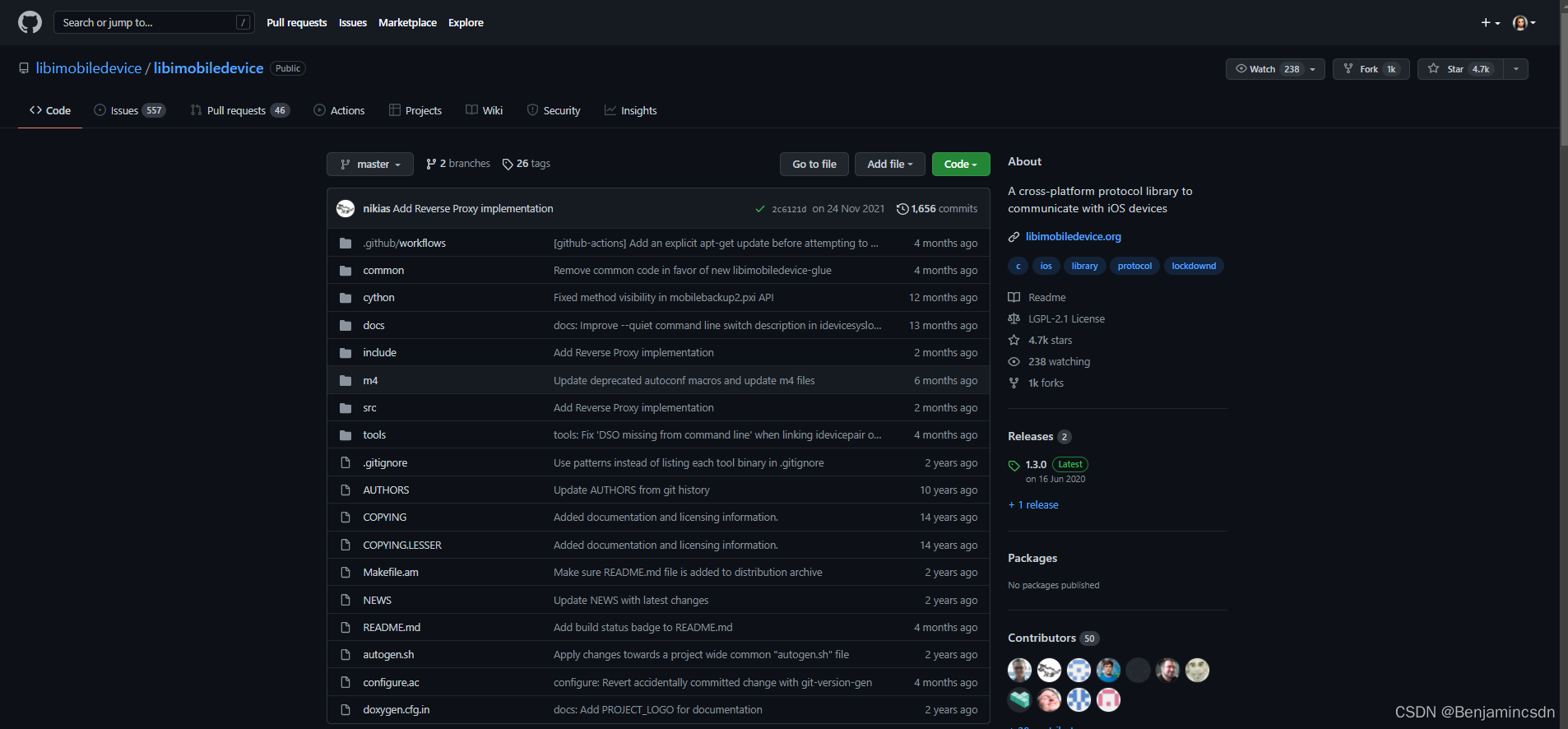1568x729 pixels.
Task: Star the libimobiledevice repository
Action: (1460, 69)
